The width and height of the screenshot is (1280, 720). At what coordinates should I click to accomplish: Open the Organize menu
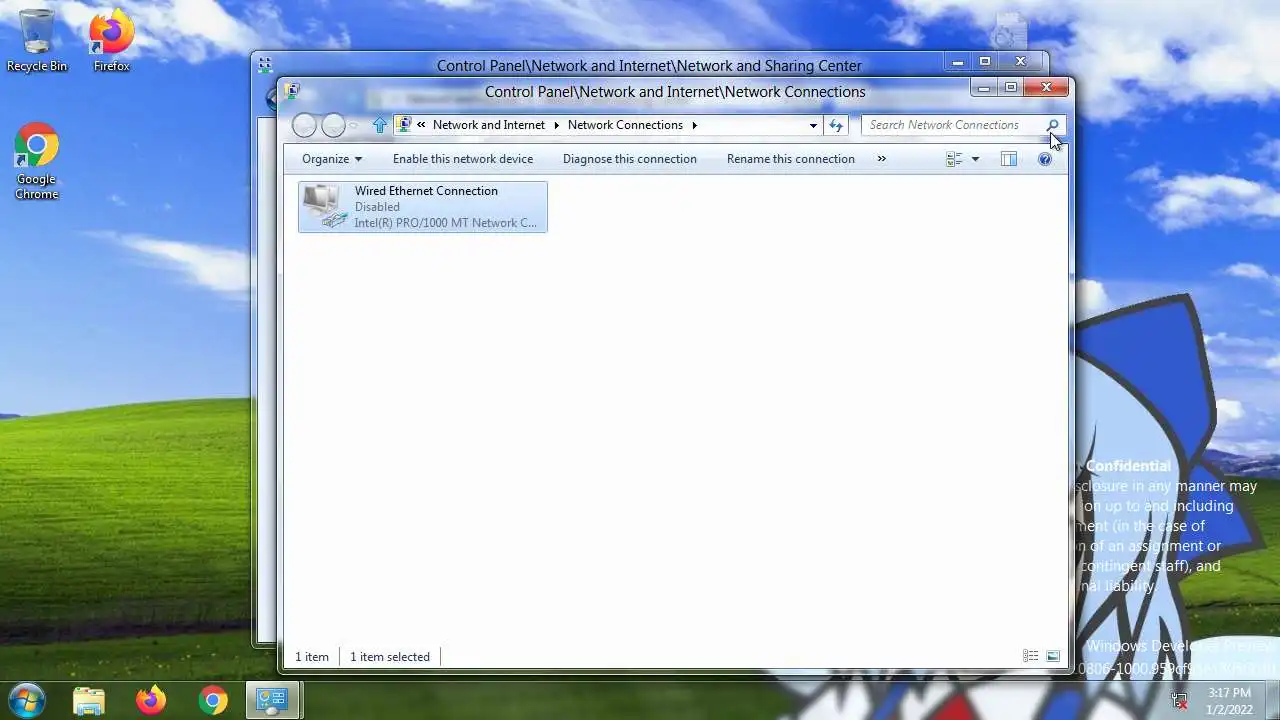pyautogui.click(x=332, y=159)
